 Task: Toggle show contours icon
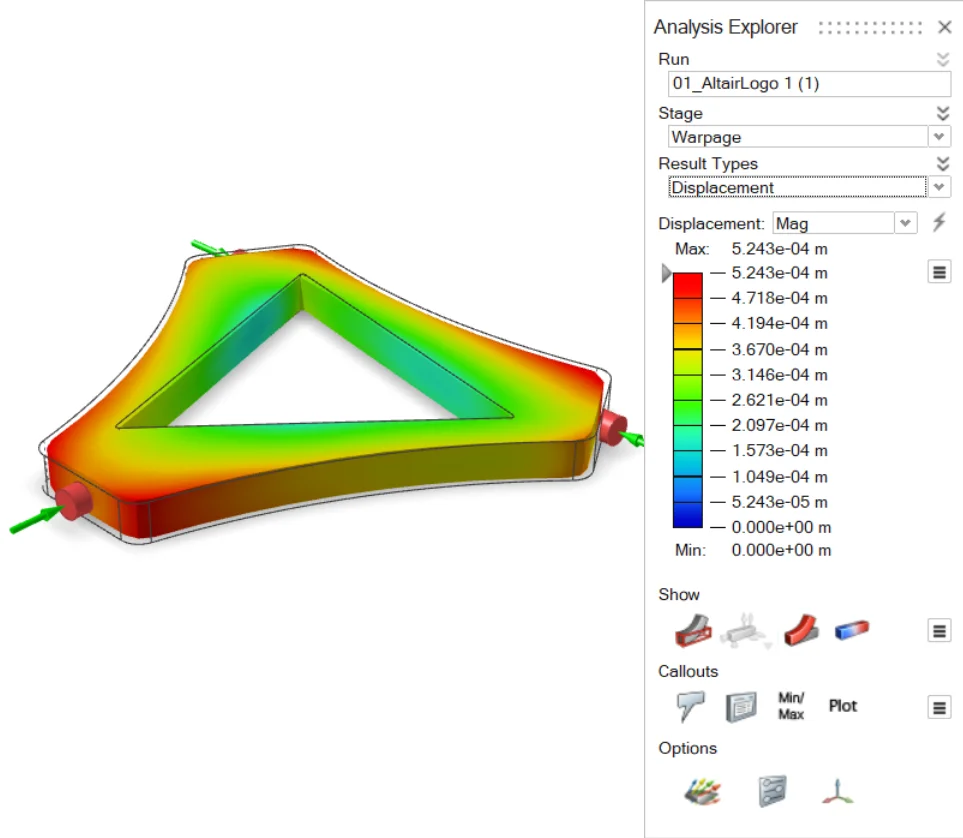tap(852, 630)
